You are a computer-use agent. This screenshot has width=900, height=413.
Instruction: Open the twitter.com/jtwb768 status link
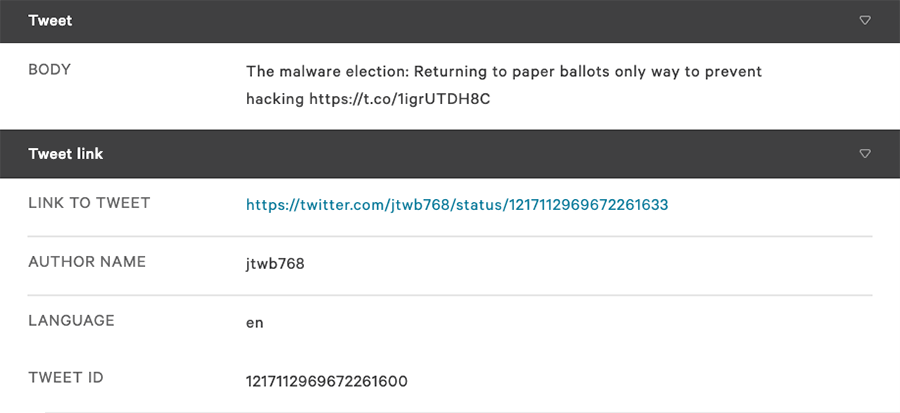457,205
